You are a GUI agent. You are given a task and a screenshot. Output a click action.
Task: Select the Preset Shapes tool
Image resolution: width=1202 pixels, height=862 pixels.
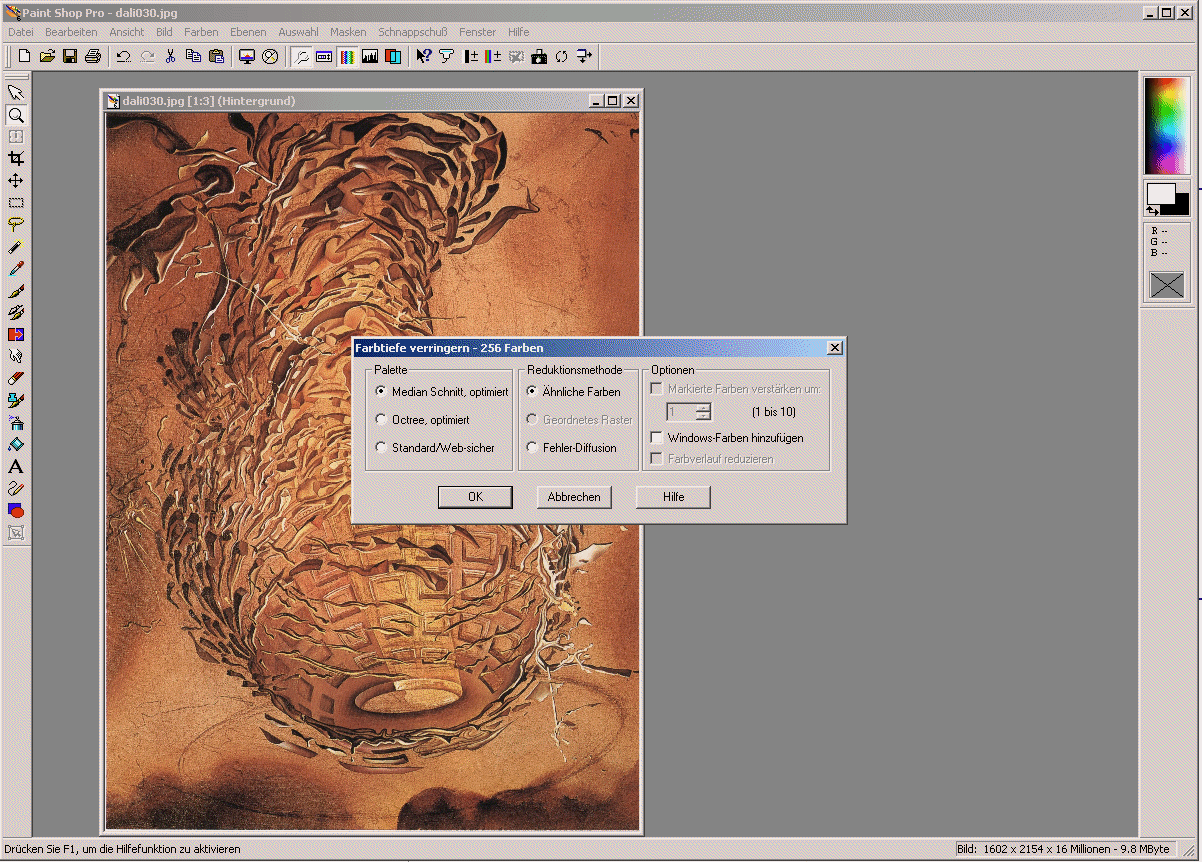(x=16, y=510)
